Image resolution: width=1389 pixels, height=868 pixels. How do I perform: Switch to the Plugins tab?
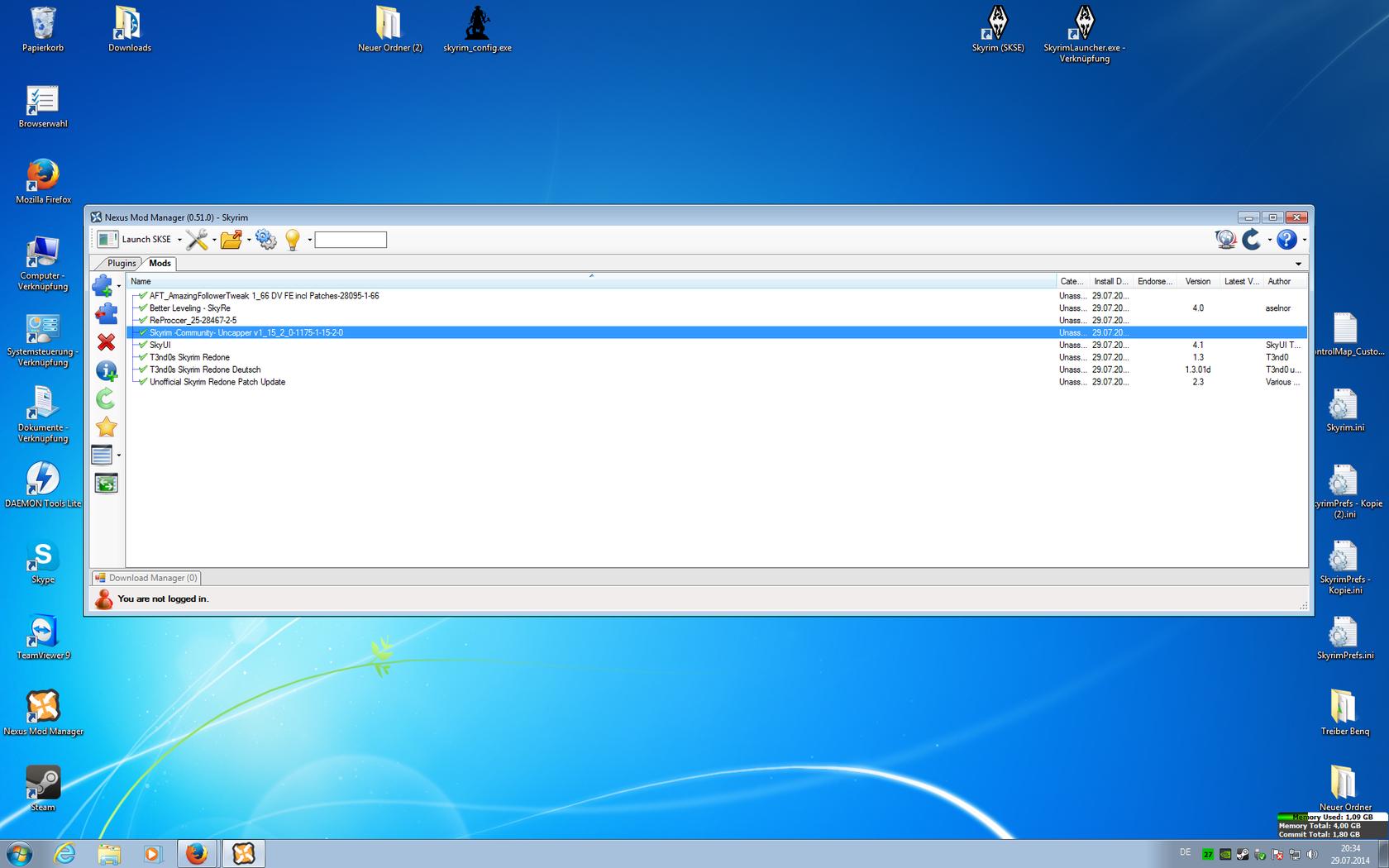122,264
